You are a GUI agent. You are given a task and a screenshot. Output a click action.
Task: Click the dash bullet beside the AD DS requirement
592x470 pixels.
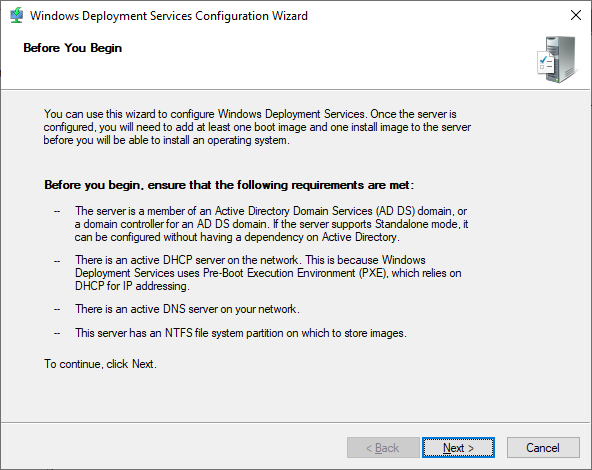[57, 211]
